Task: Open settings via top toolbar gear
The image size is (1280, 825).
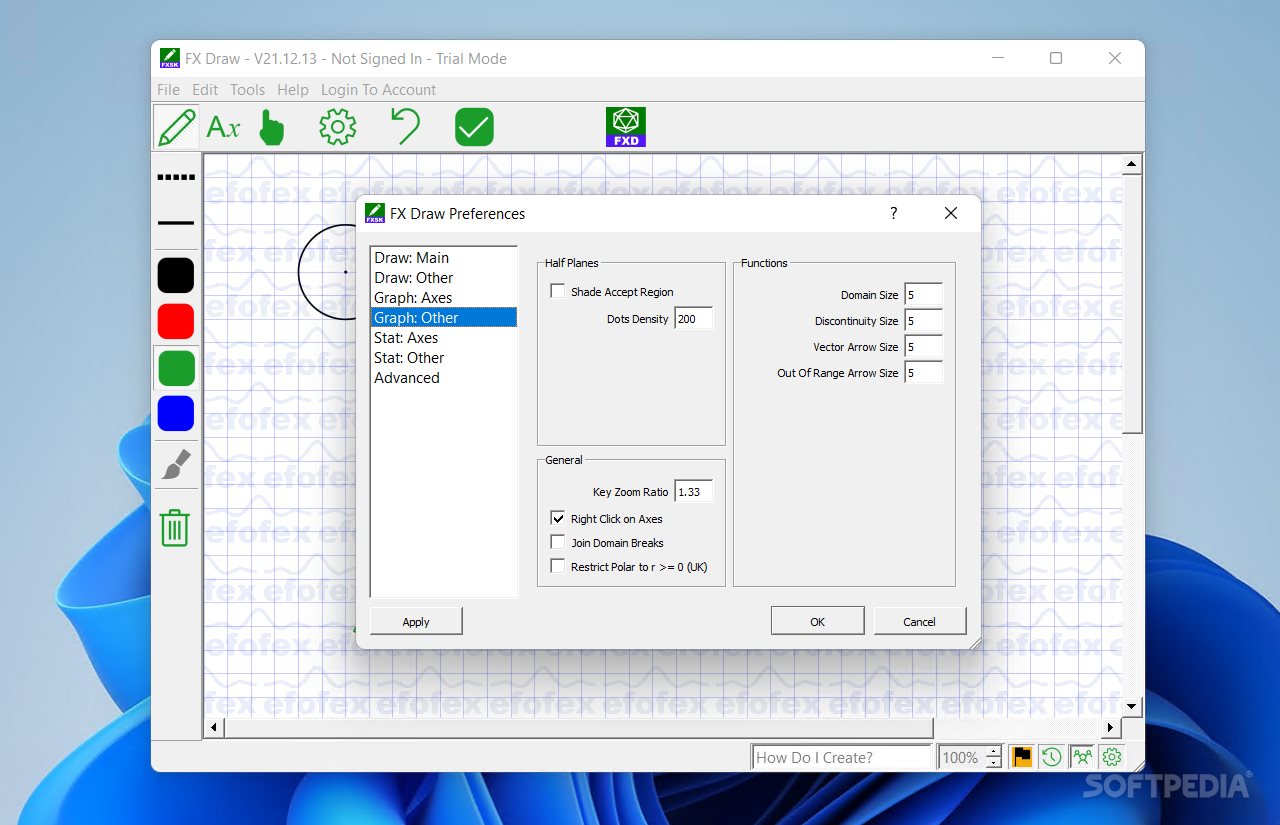Action: click(x=338, y=127)
